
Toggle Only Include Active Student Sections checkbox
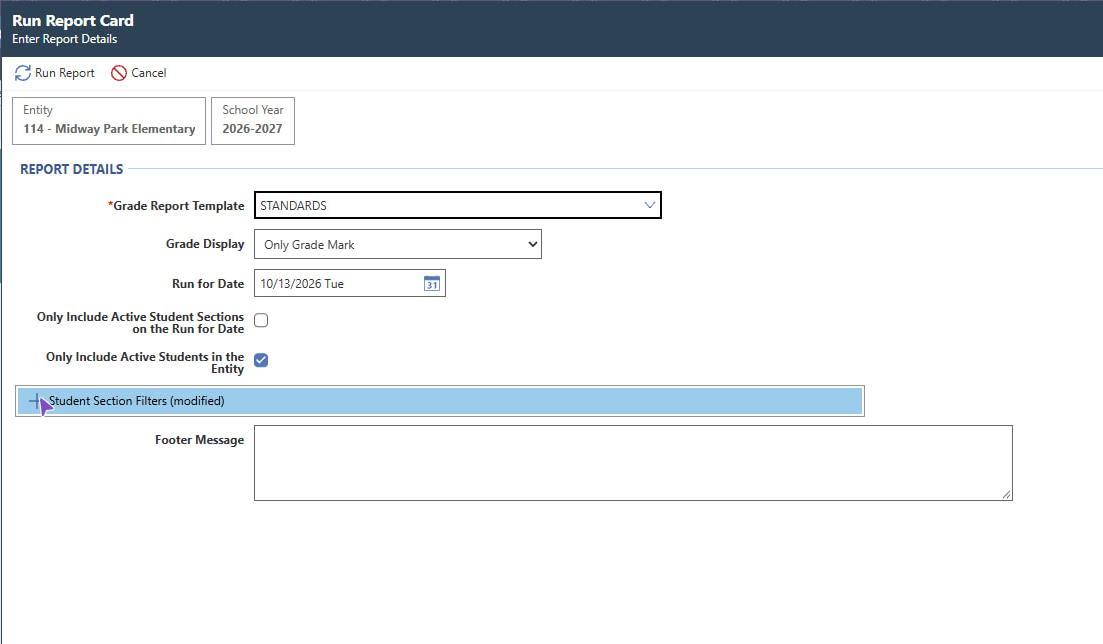coord(261,320)
